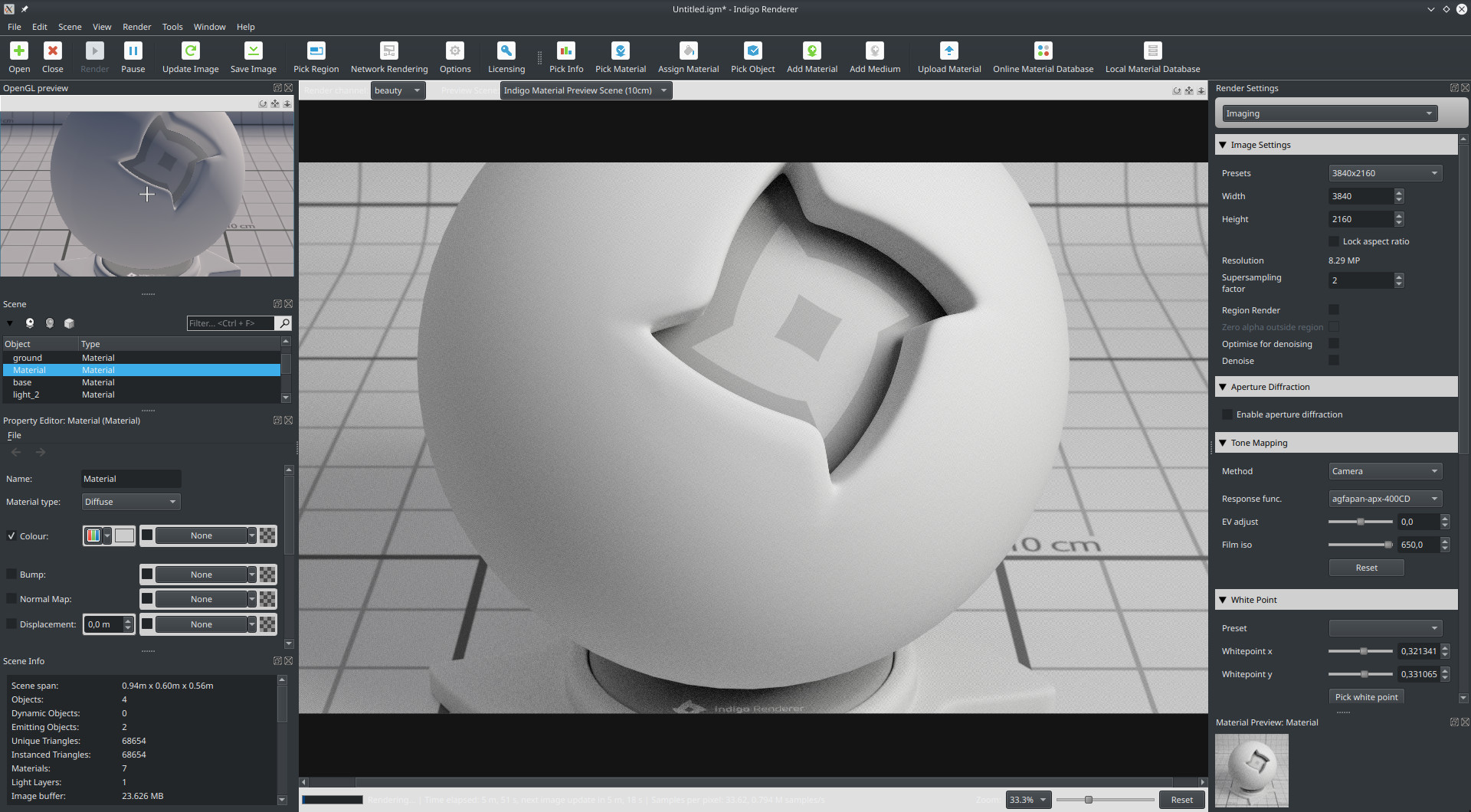This screenshot has height=812, width=1471.
Task: Enable the Displacement checkbox
Action: coord(11,624)
